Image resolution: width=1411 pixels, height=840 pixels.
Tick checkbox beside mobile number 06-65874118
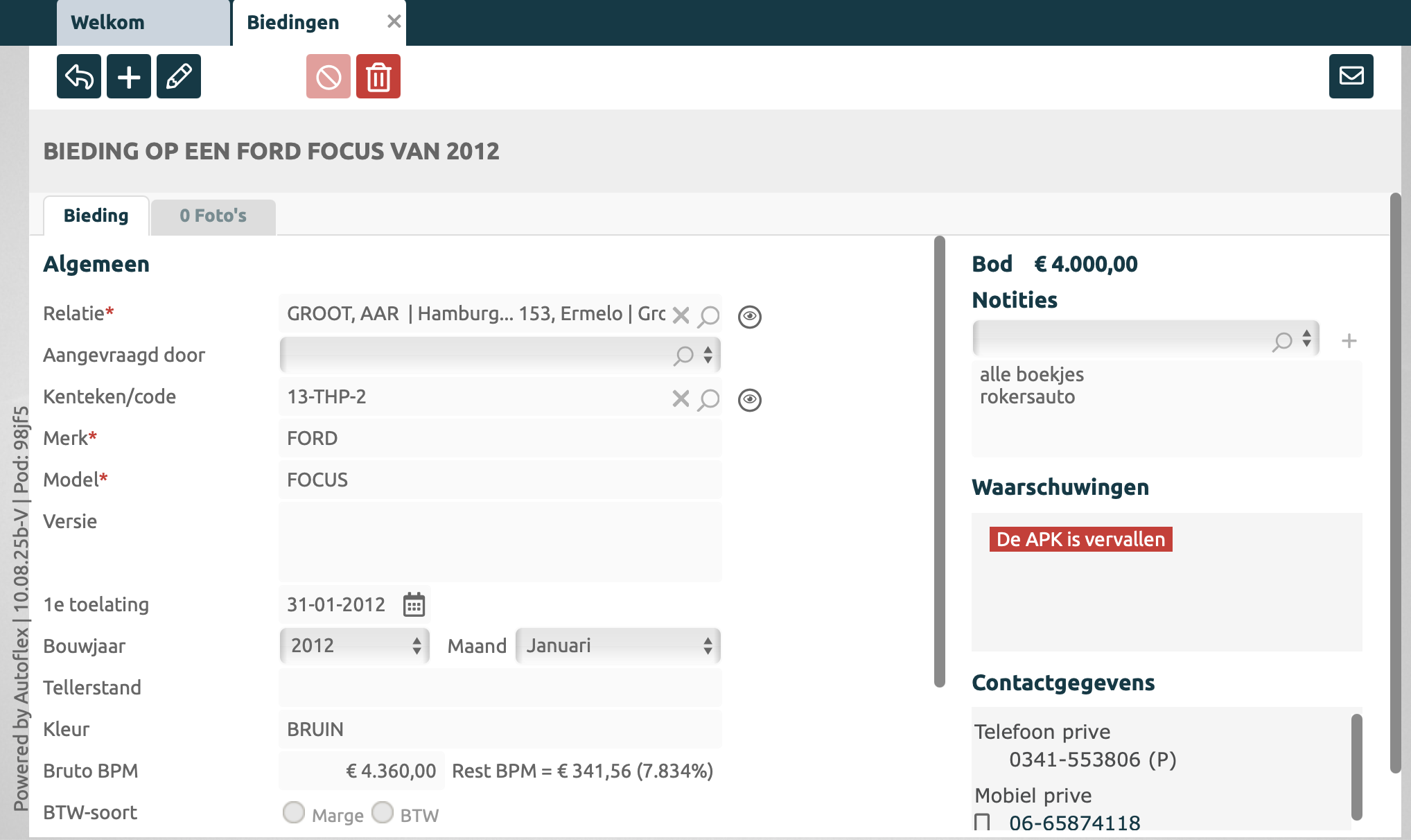981,823
